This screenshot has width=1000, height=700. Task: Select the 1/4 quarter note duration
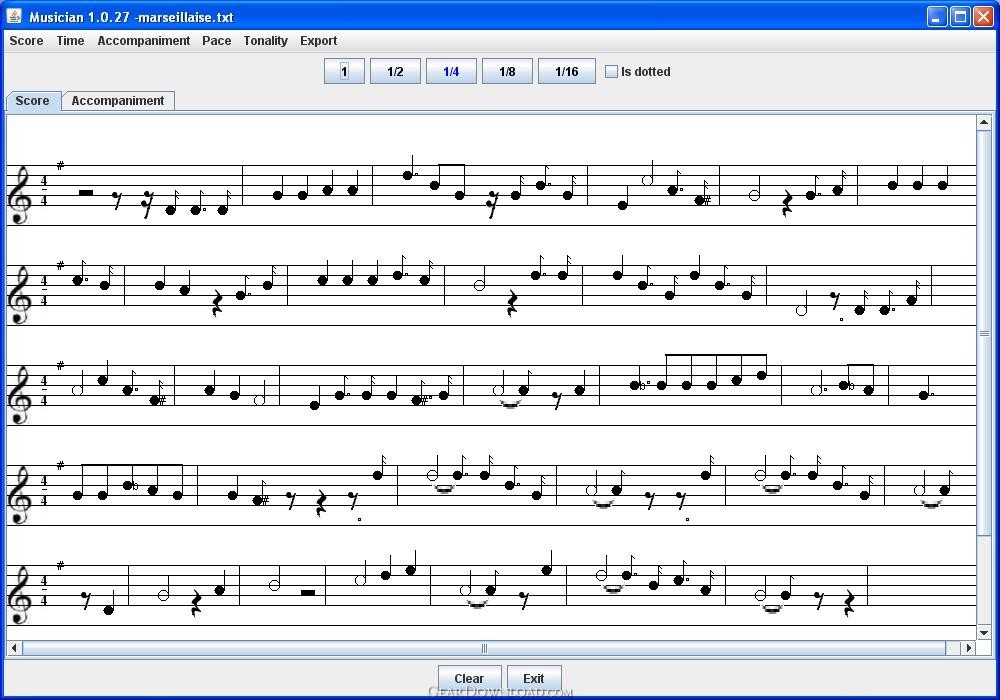(x=452, y=71)
